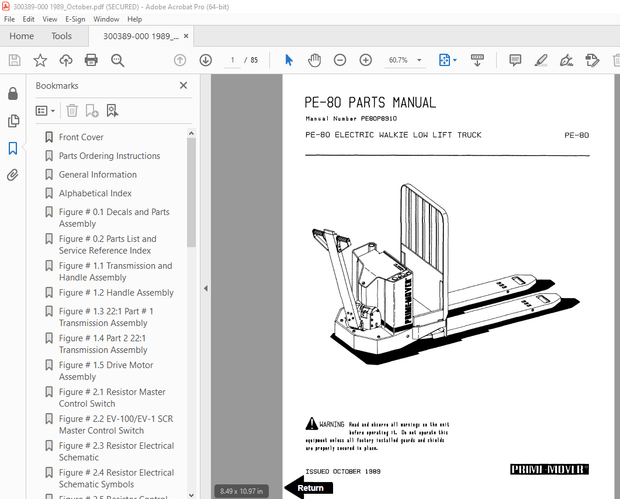The height and width of the screenshot is (499, 620).
Task: Collapse the navigation pane with side arrow
Action: (x=206, y=288)
